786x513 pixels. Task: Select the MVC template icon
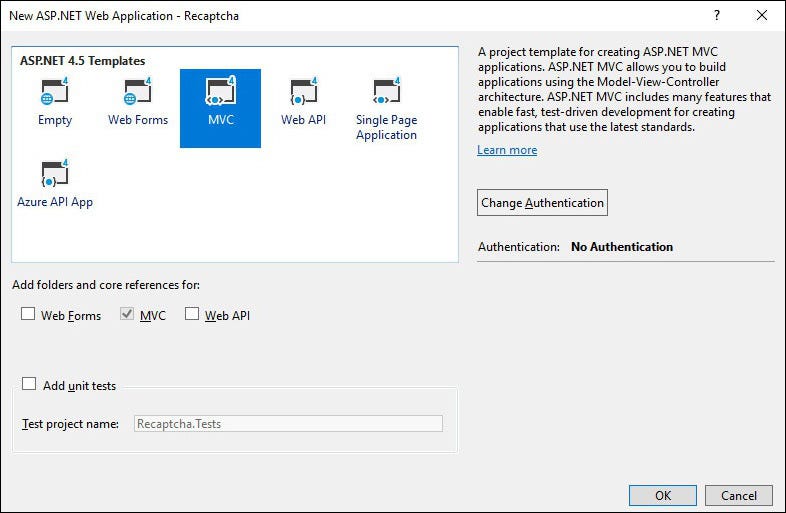pos(221,91)
